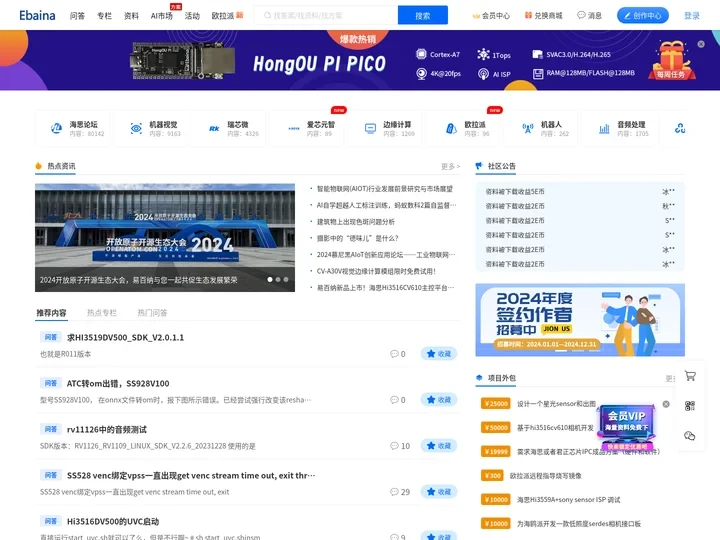The image size is (720, 540).
Task: Switch to 热点专栏 tab
Action: pos(102,313)
